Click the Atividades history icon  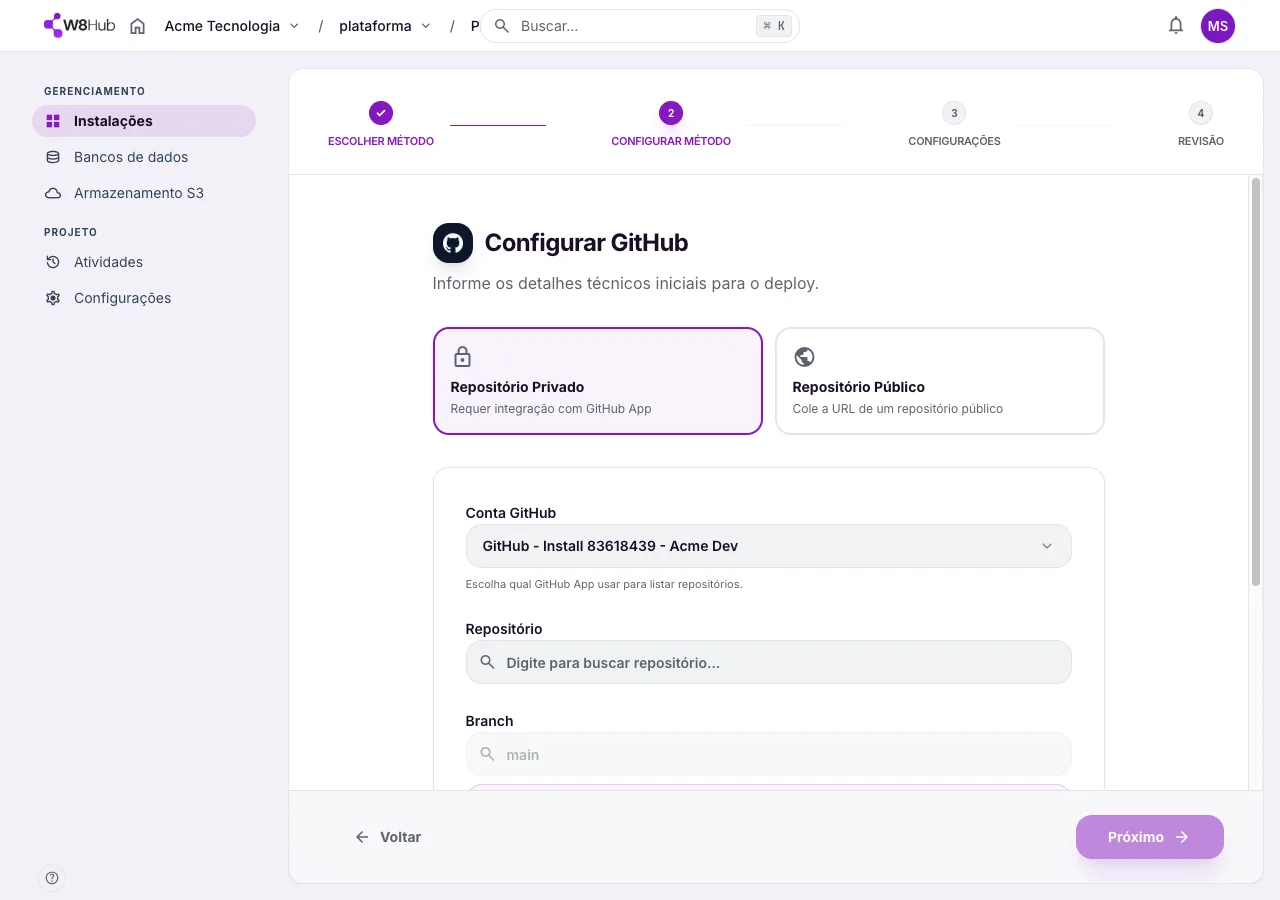click(x=53, y=262)
